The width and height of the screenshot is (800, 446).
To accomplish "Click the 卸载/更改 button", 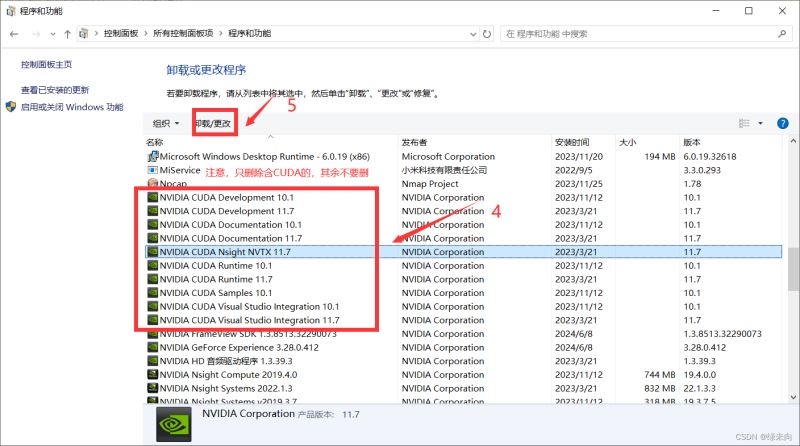I will (214, 123).
